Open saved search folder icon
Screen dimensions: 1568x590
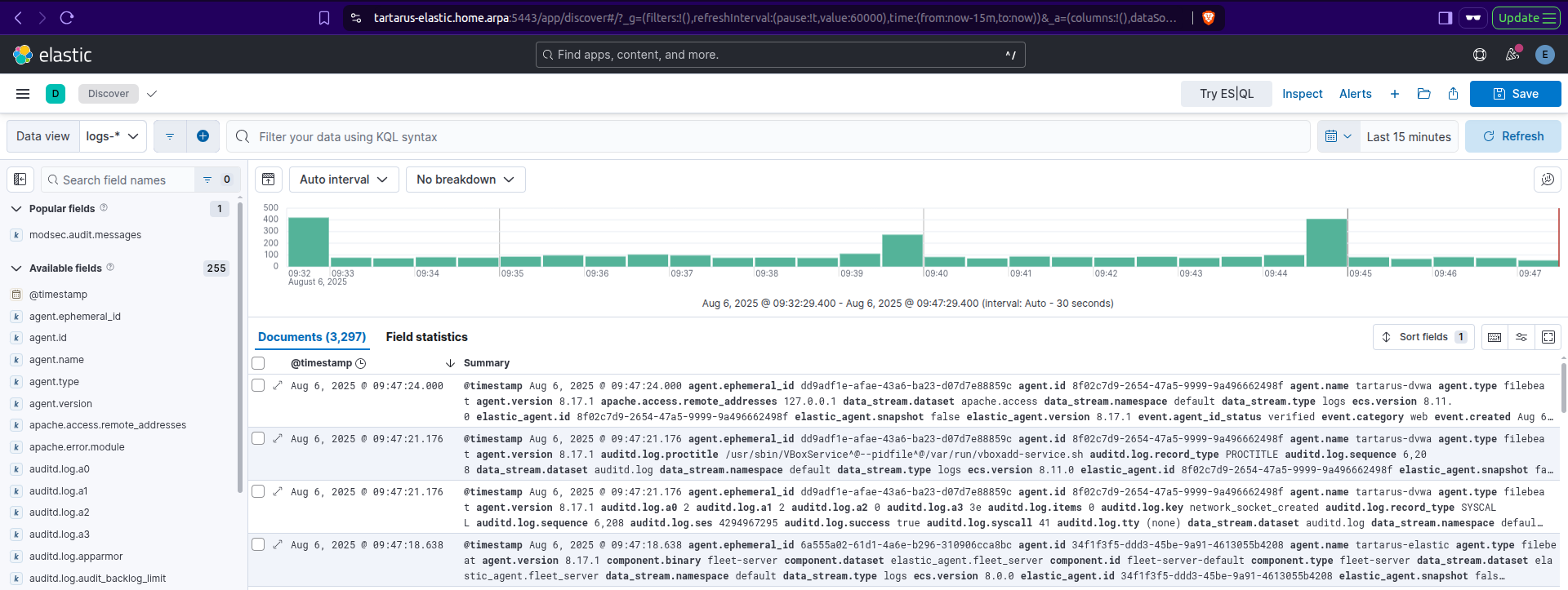1423,94
